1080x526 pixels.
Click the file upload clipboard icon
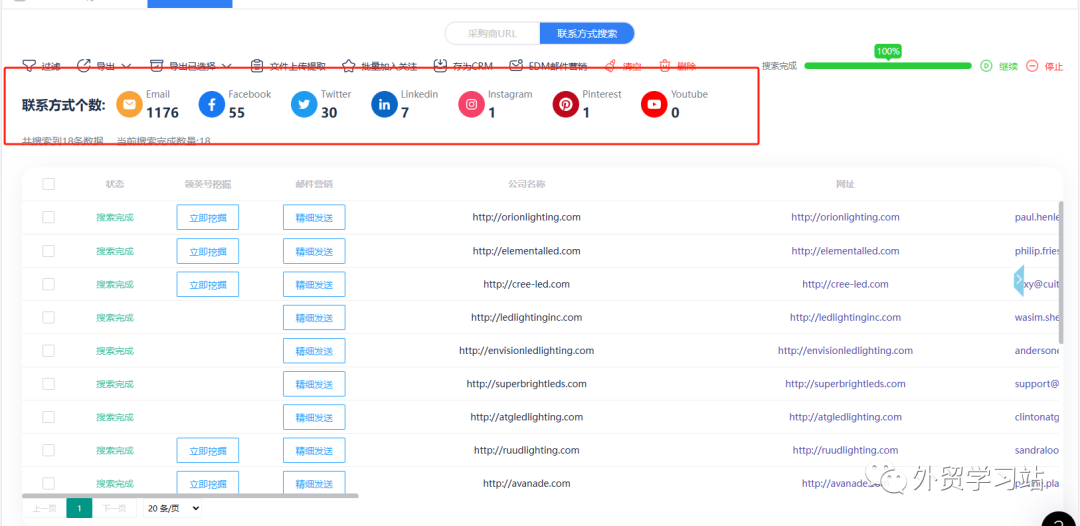click(x=257, y=66)
